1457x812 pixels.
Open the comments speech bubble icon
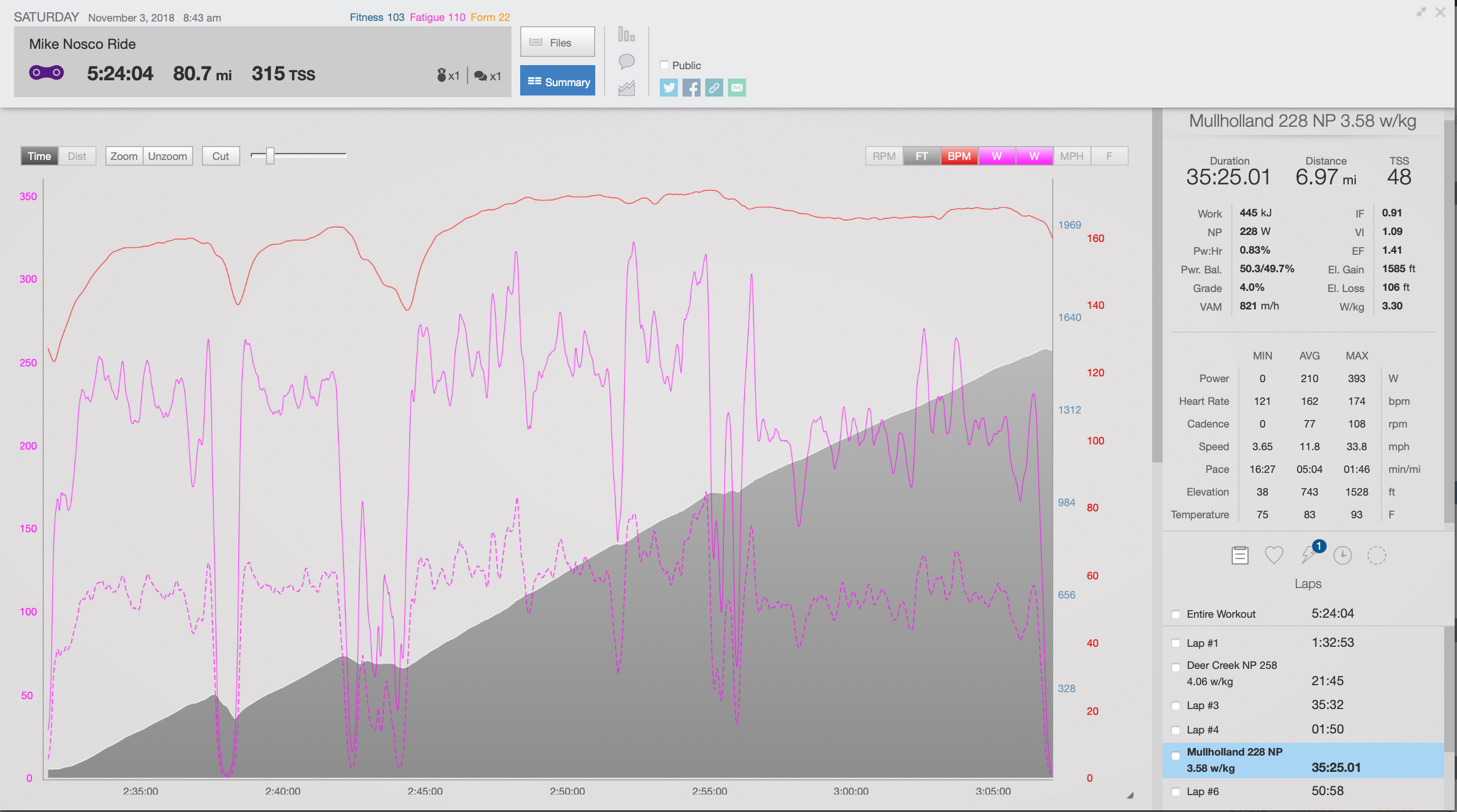(626, 61)
